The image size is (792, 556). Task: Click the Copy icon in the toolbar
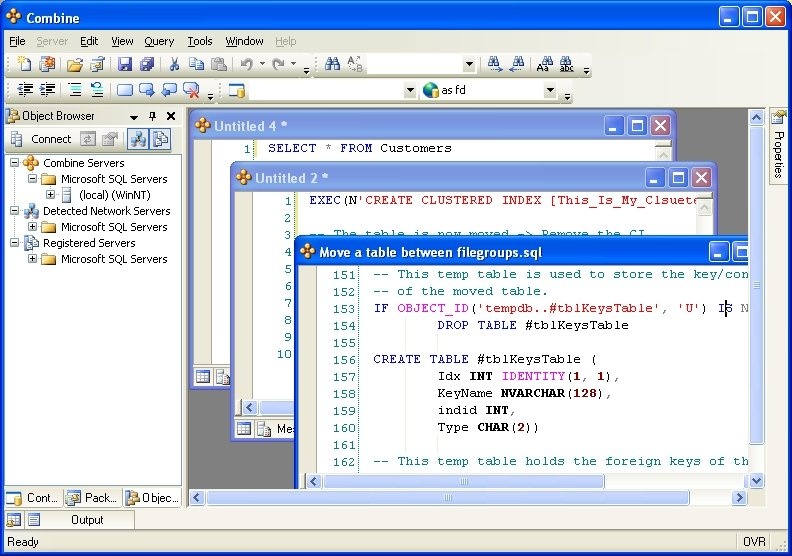(x=196, y=65)
